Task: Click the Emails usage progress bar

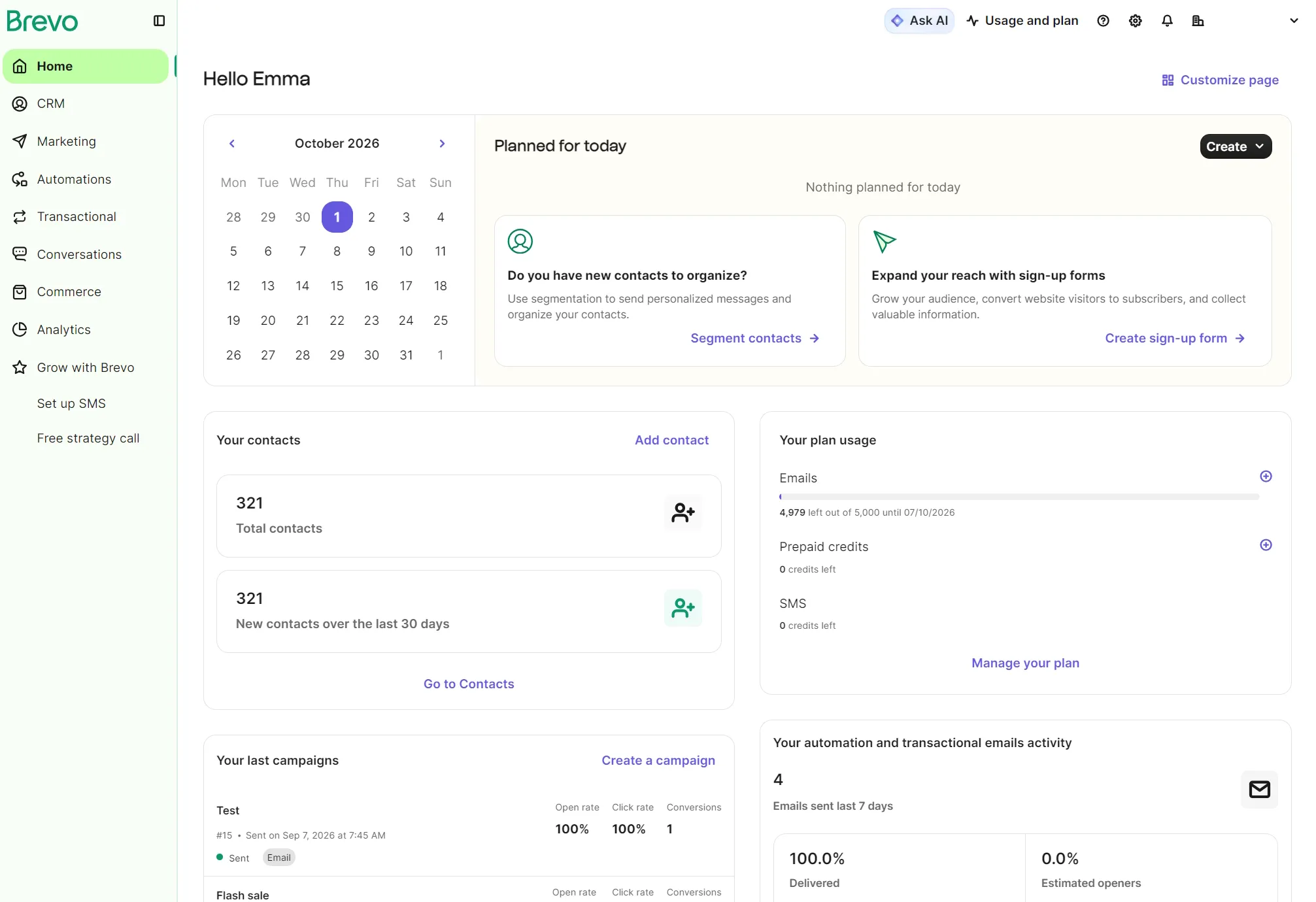Action: click(1019, 497)
